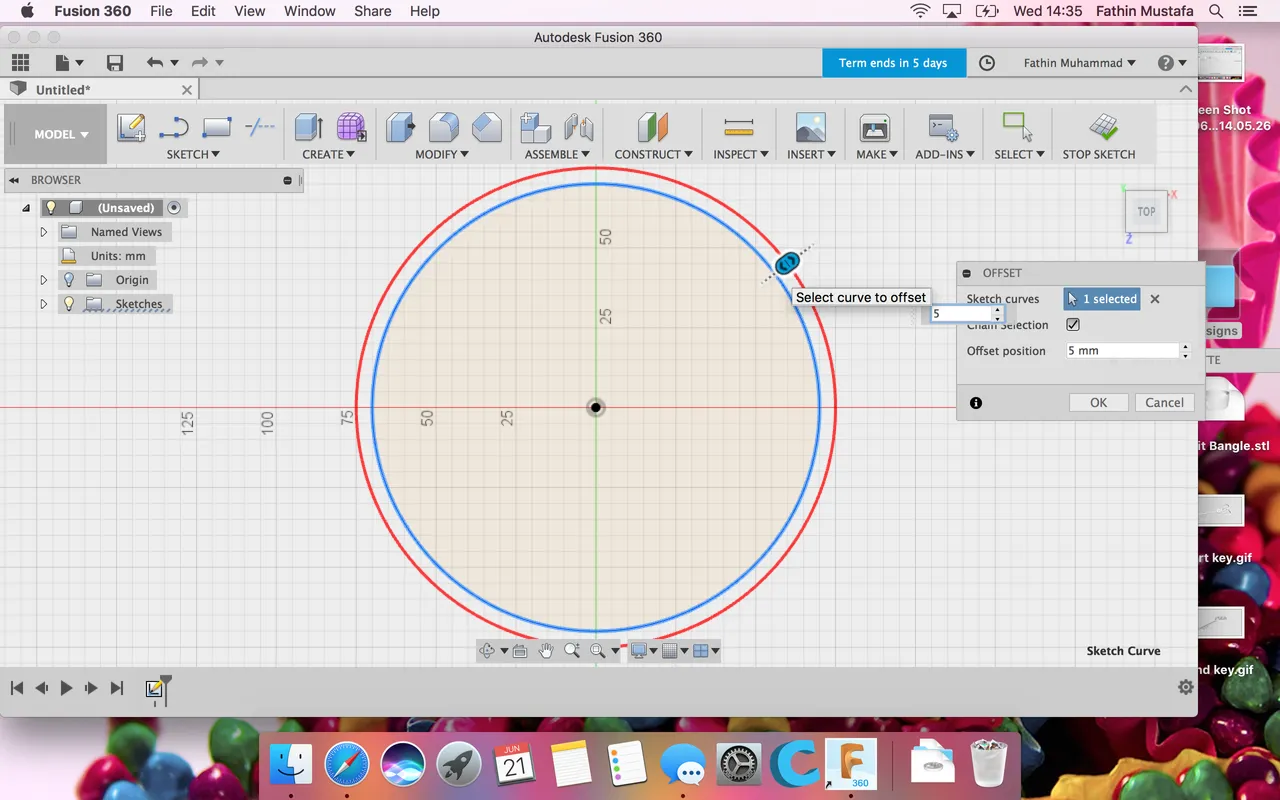1280x800 pixels.
Task: Click the Offset position 5 mm field
Action: pyautogui.click(x=1122, y=351)
